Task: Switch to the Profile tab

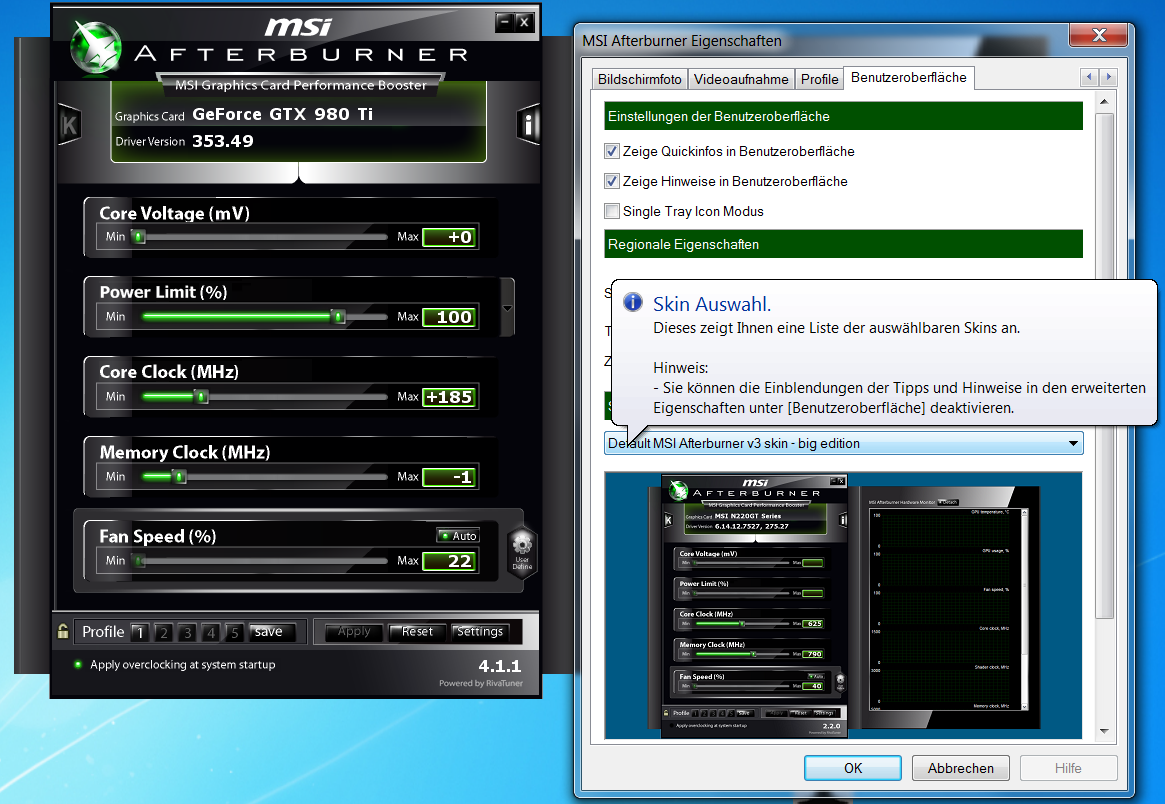Action: point(820,80)
